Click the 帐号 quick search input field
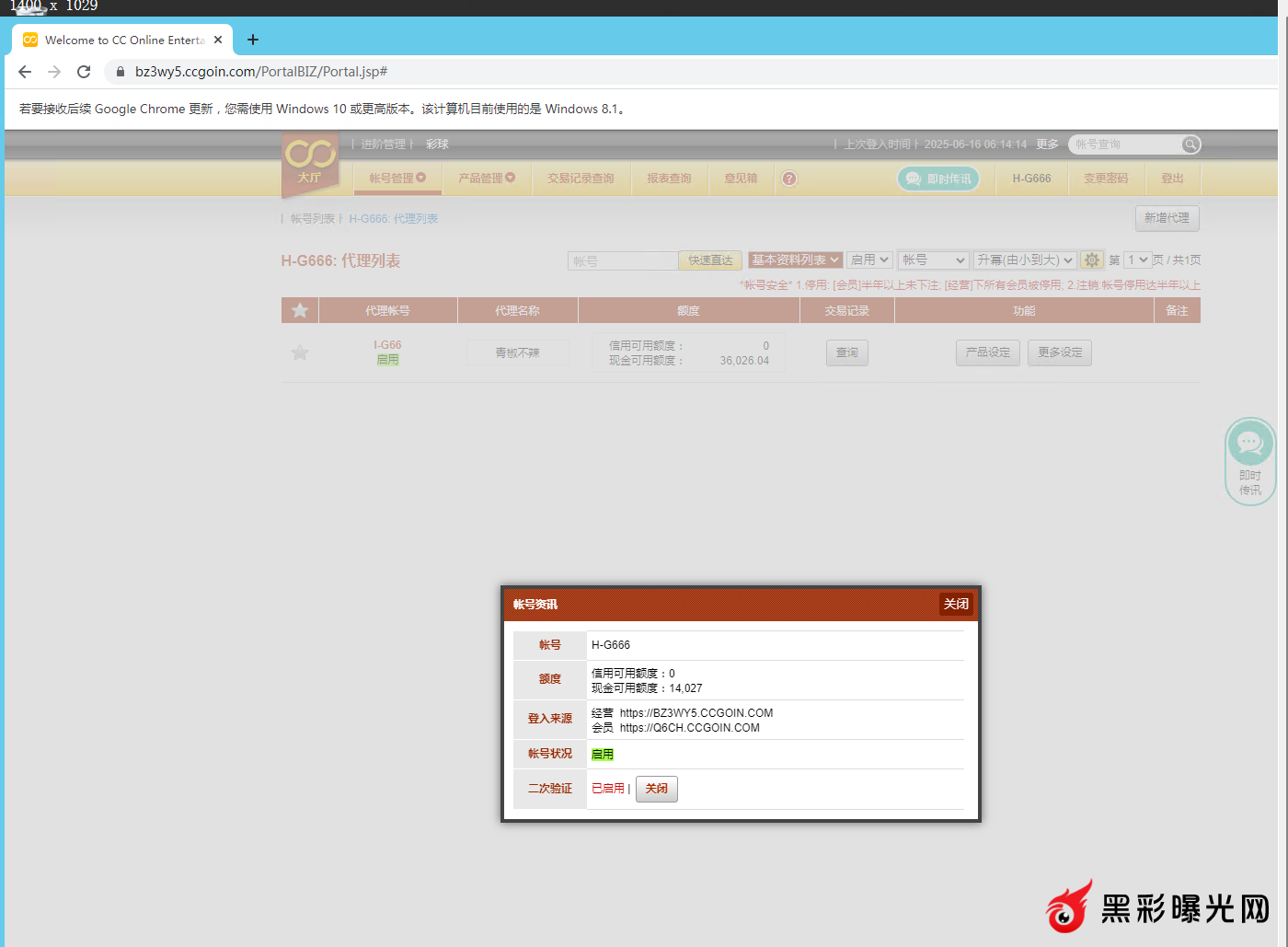 623,261
